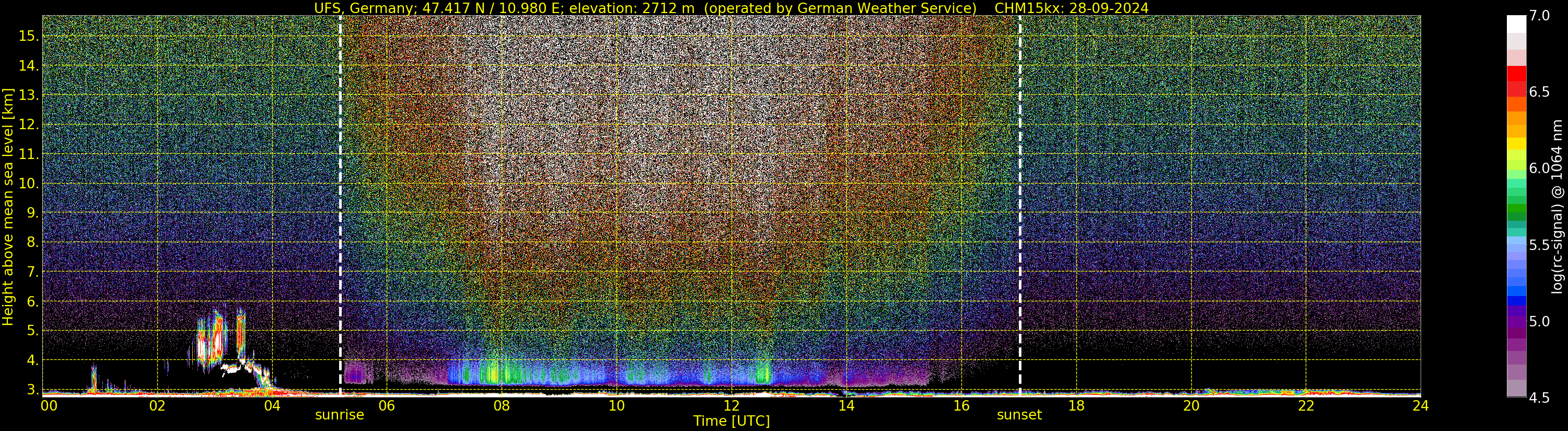Click the '16' time tick label

pos(961,405)
